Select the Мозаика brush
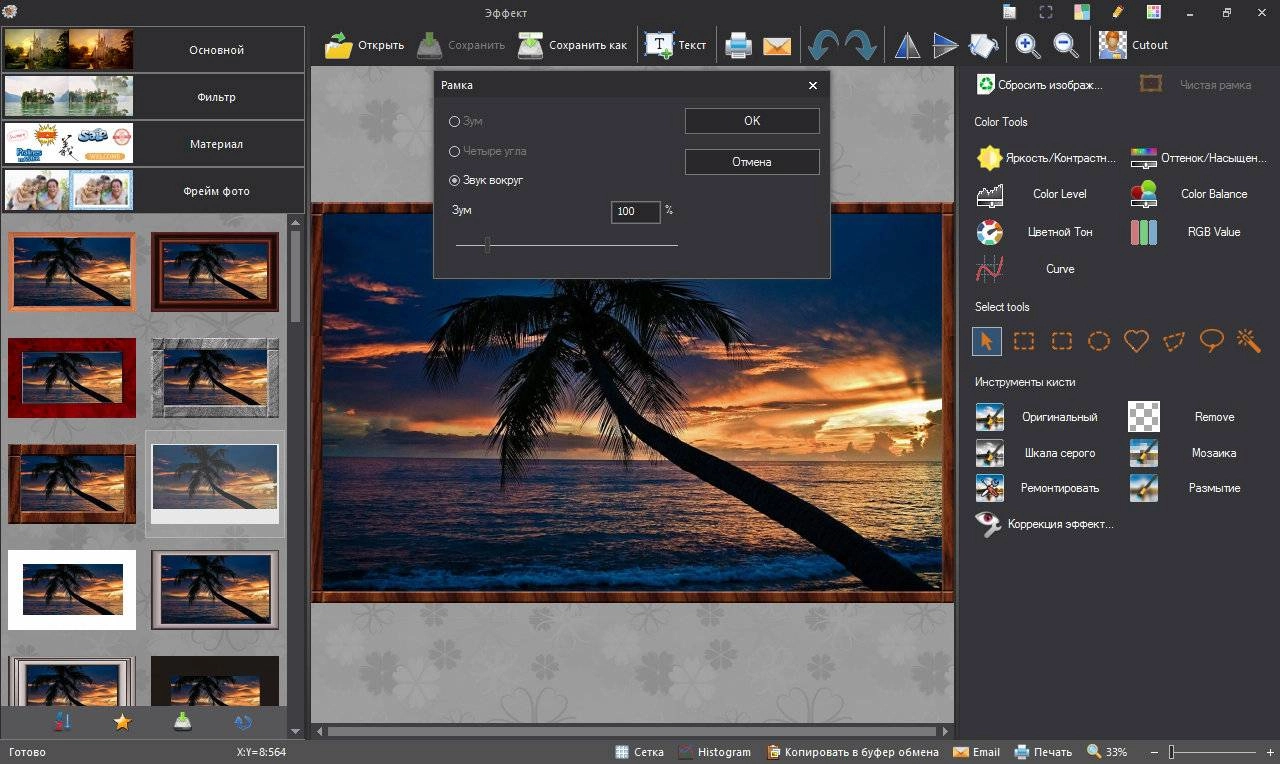This screenshot has height=764, width=1280. pos(1183,453)
